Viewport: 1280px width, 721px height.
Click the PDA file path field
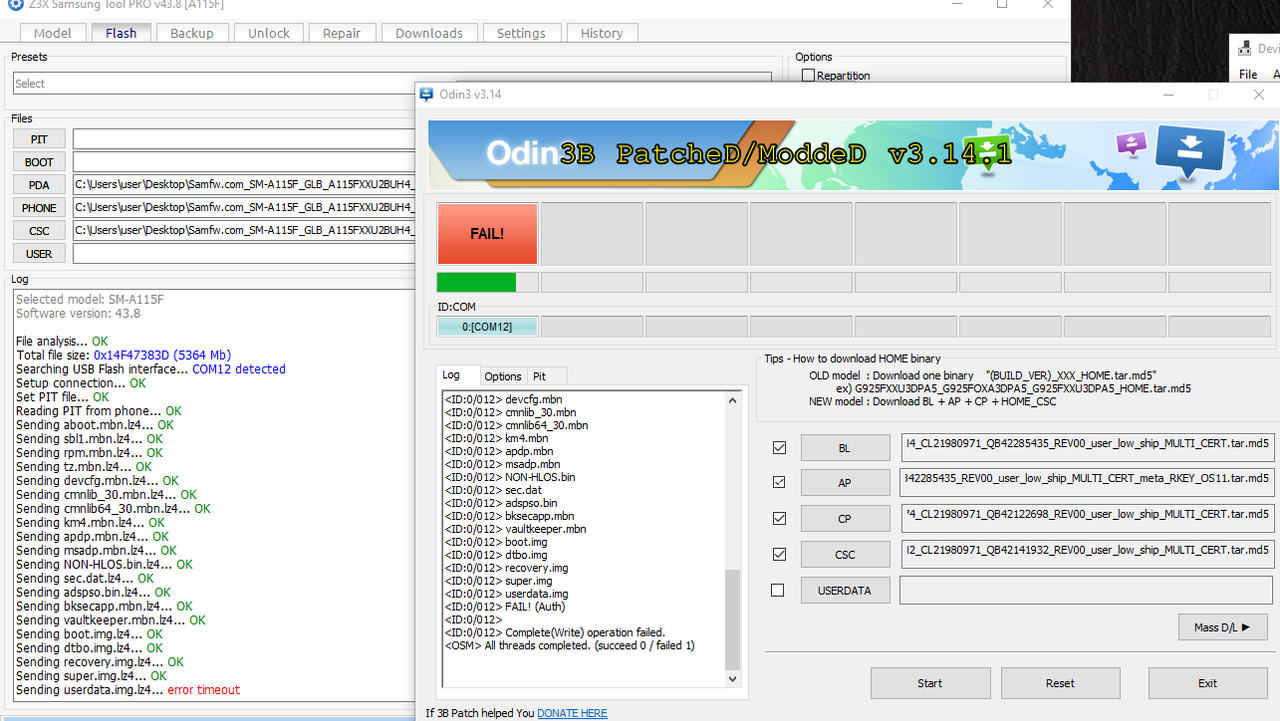point(244,185)
